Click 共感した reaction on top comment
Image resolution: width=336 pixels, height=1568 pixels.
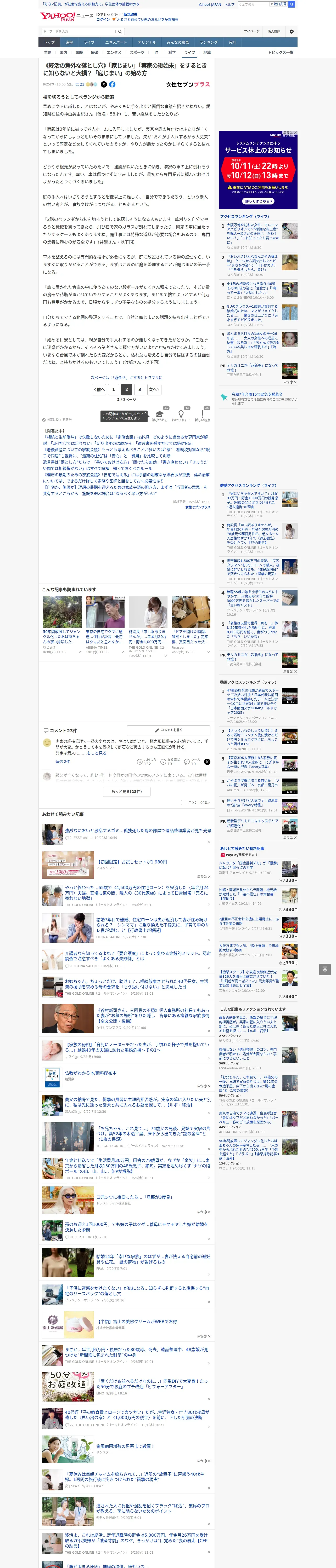click(146, 762)
